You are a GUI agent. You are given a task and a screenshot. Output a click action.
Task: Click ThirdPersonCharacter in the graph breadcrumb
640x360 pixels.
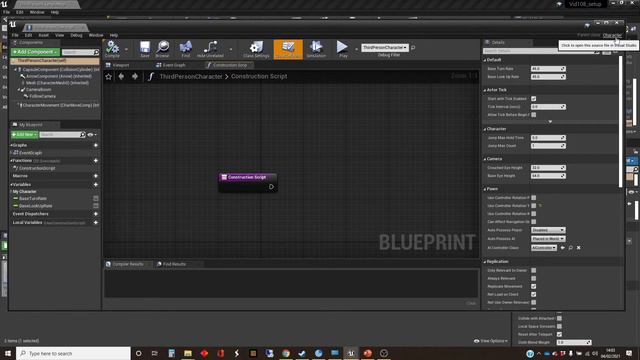[x=191, y=76]
